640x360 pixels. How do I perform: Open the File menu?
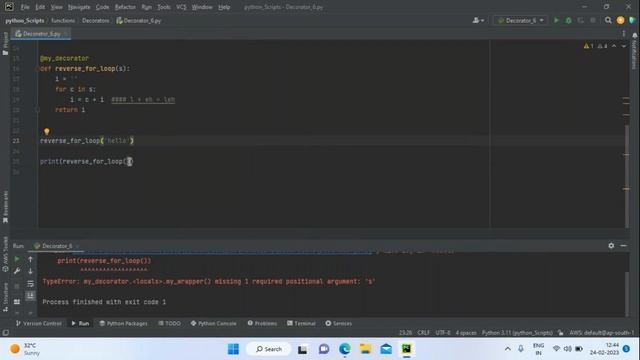(25, 7)
